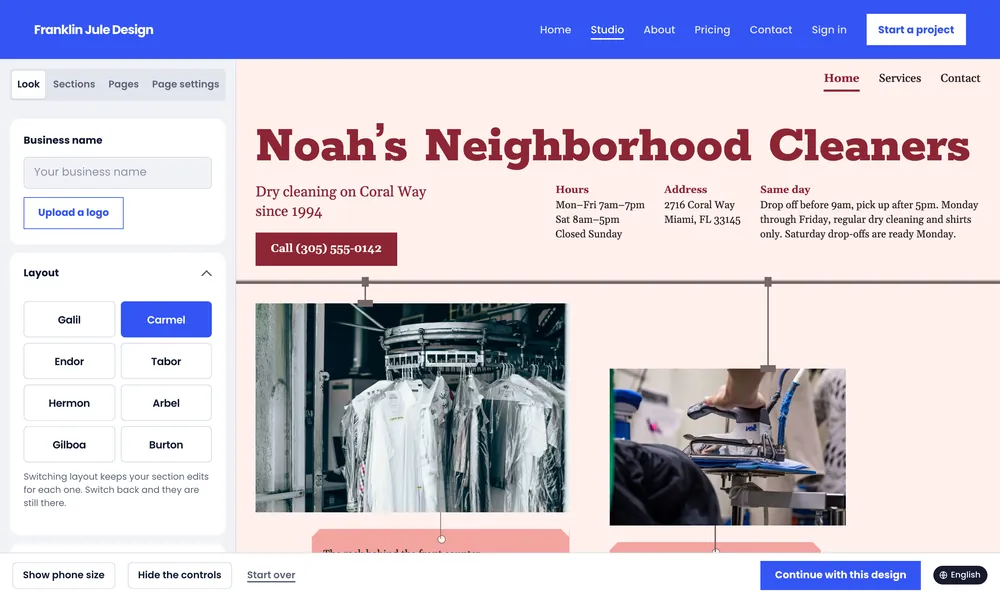This screenshot has height=597, width=1000.
Task: Go to the Pages tab
Action: (x=123, y=84)
